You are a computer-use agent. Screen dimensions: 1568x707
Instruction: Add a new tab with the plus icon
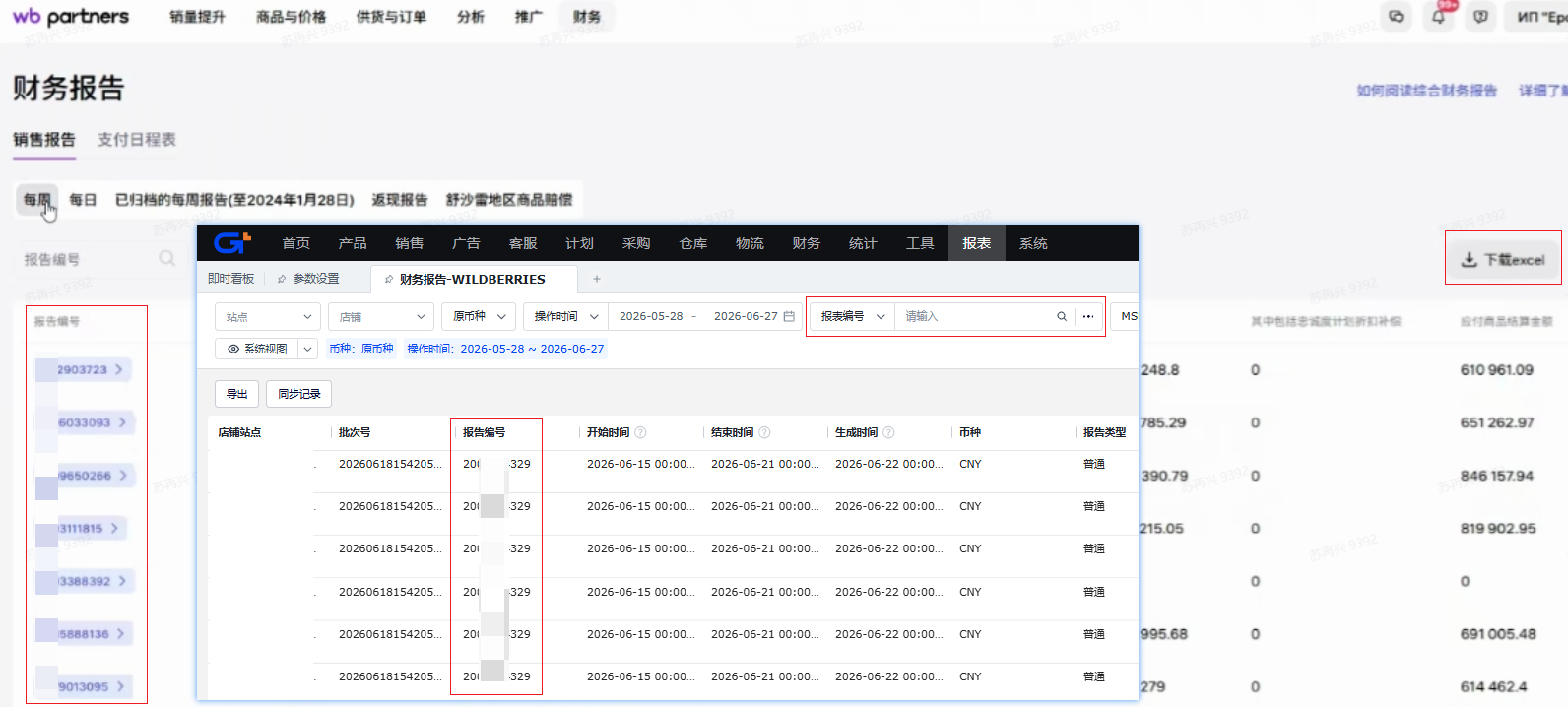pos(596,279)
